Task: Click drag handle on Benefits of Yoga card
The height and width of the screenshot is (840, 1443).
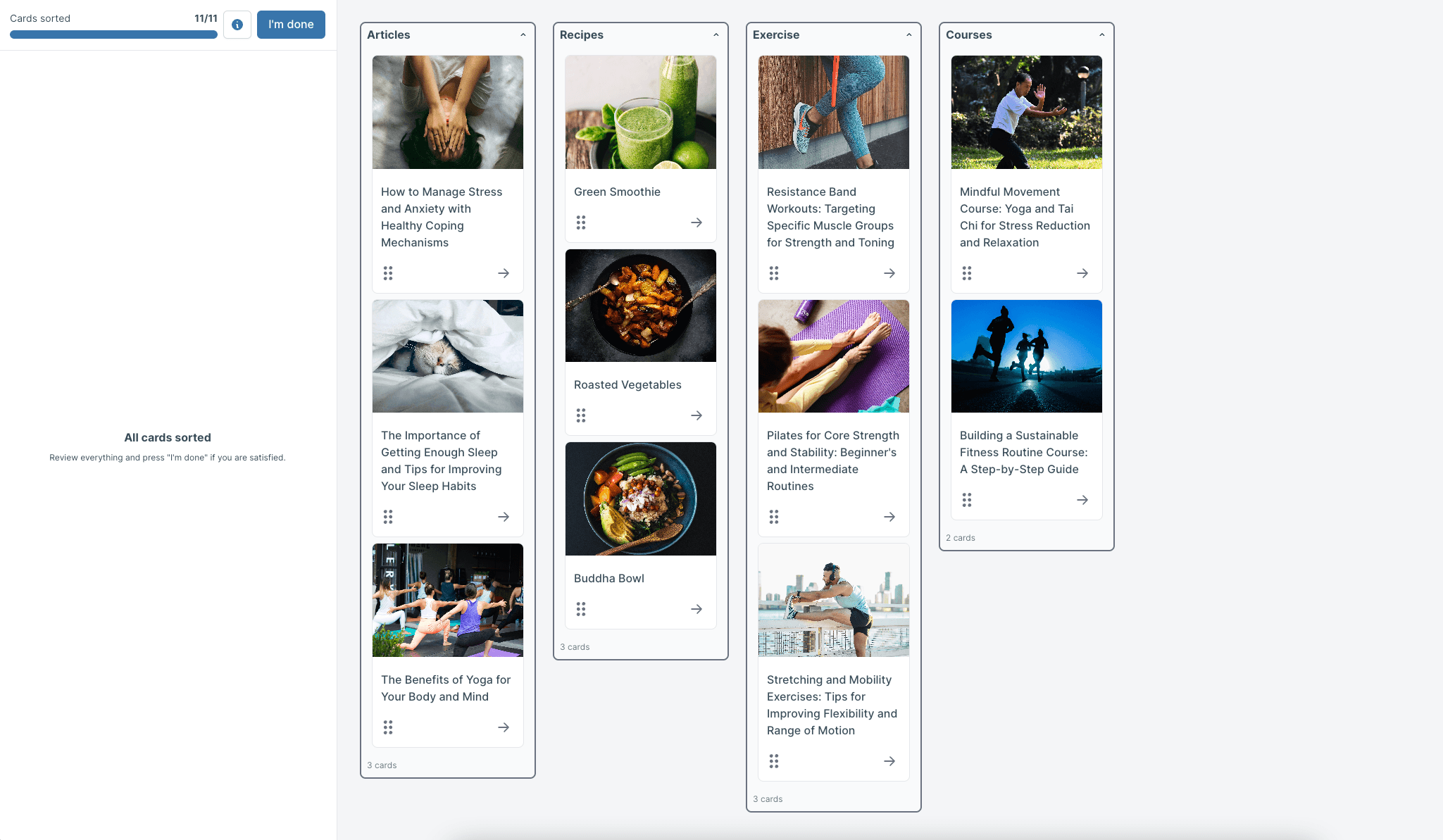Action: coord(388,727)
